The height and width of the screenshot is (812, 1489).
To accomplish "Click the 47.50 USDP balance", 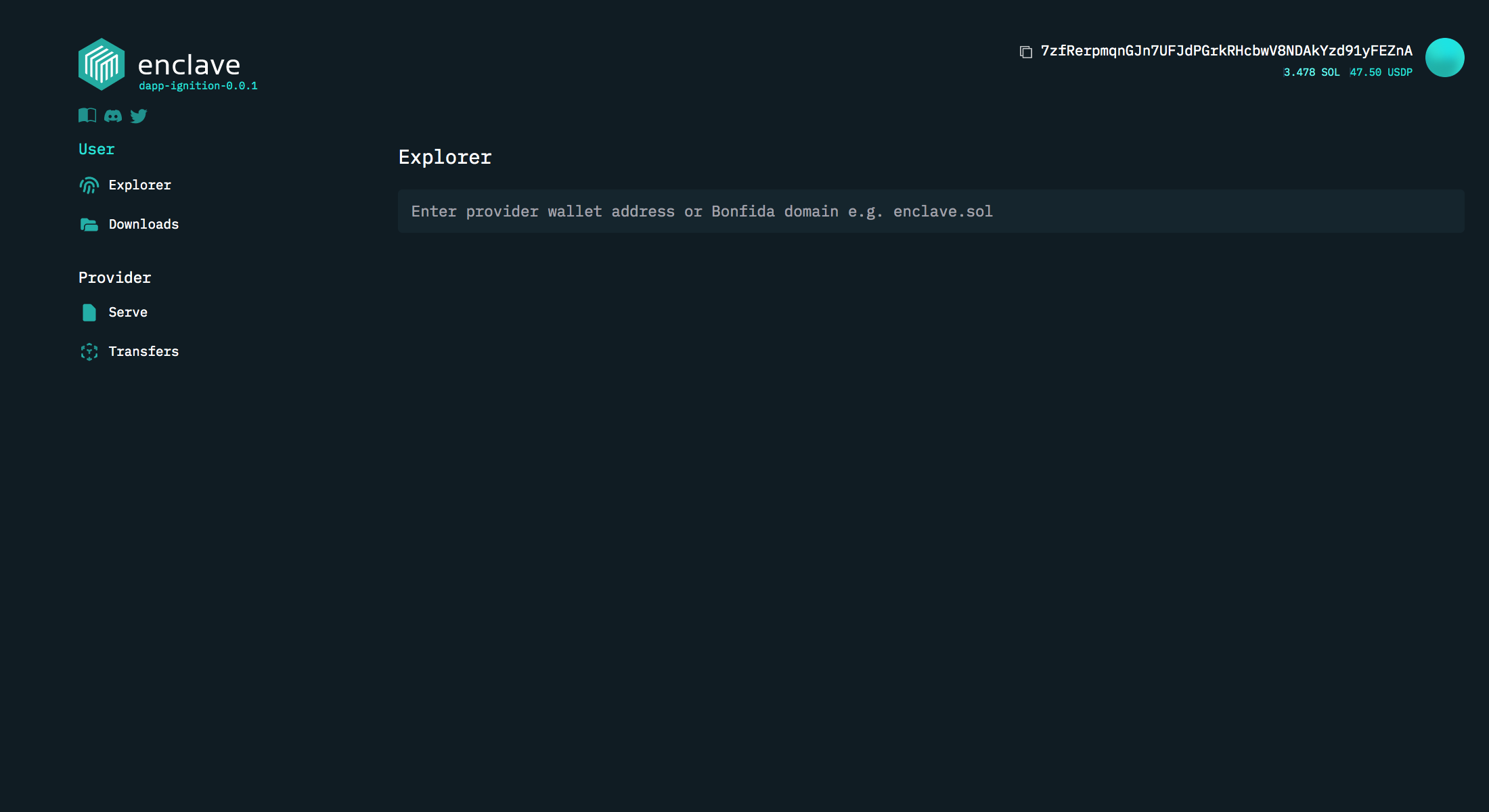I will 1381,72.
